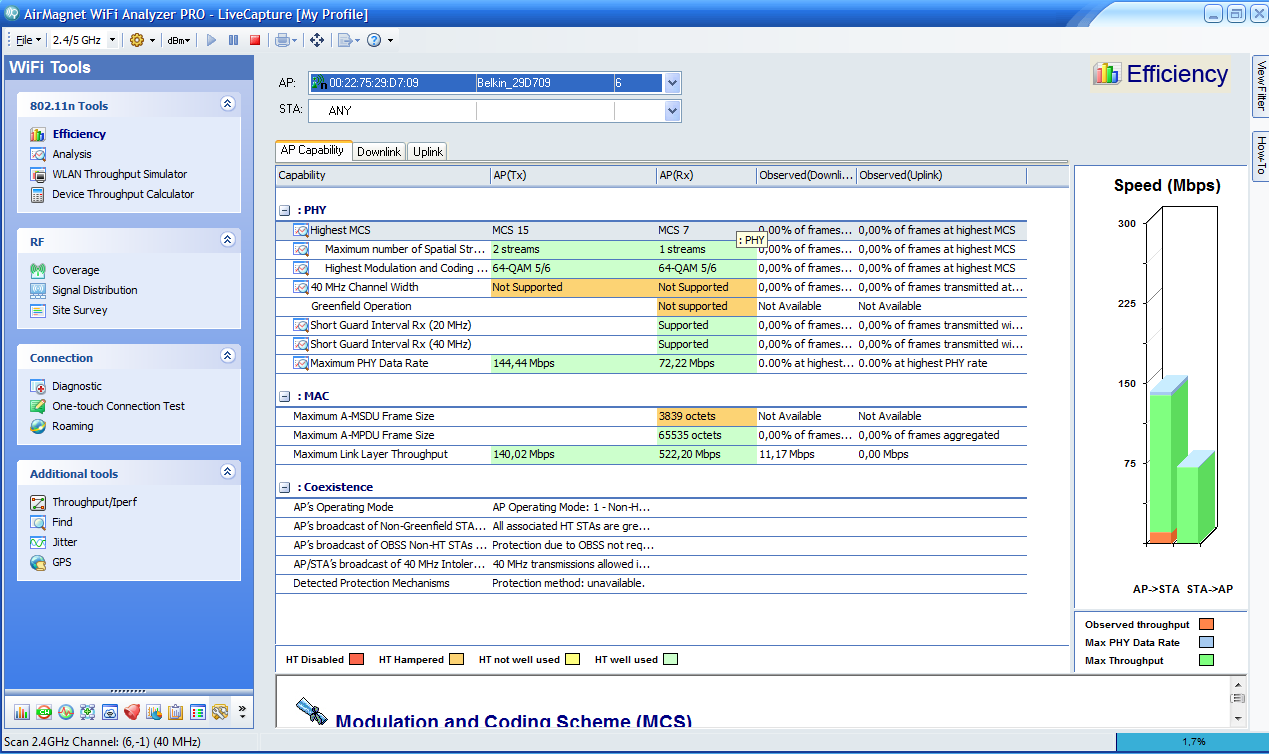The height and width of the screenshot is (754, 1269).
Task: Click the Site Survey icon
Action: point(38,310)
